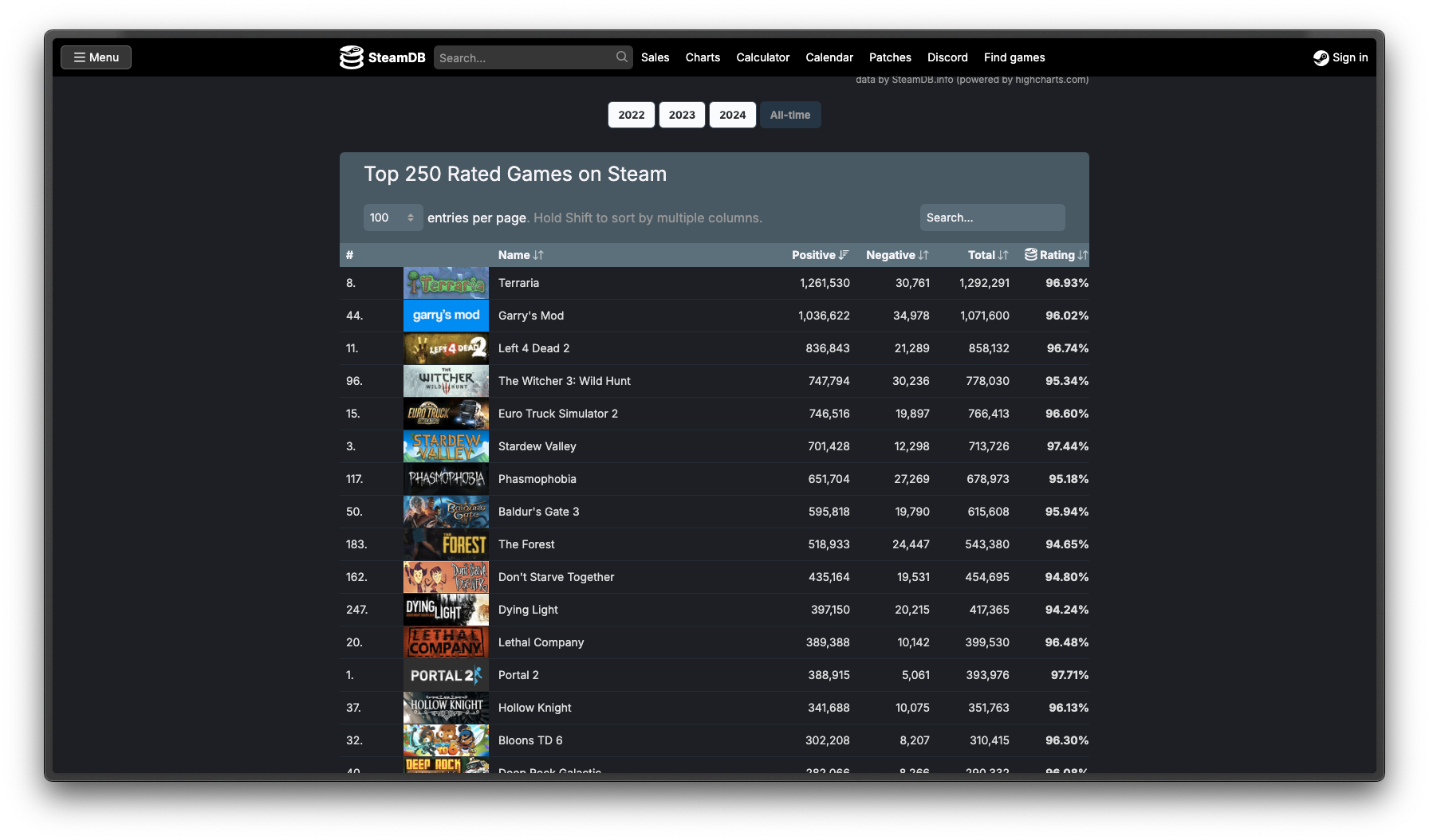This screenshot has width=1429, height=840.
Task: Open The Witcher 3: Wild Hunt link
Action: point(565,381)
